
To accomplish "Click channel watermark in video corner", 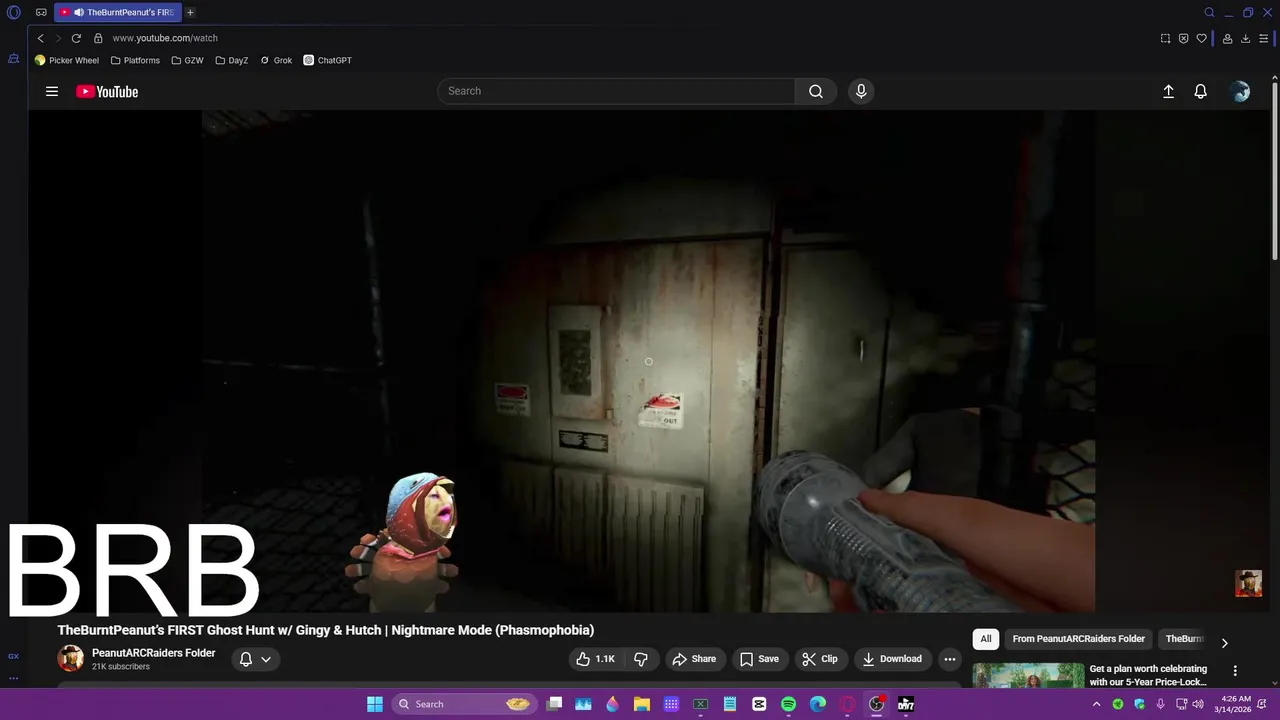I will click(x=1248, y=583).
